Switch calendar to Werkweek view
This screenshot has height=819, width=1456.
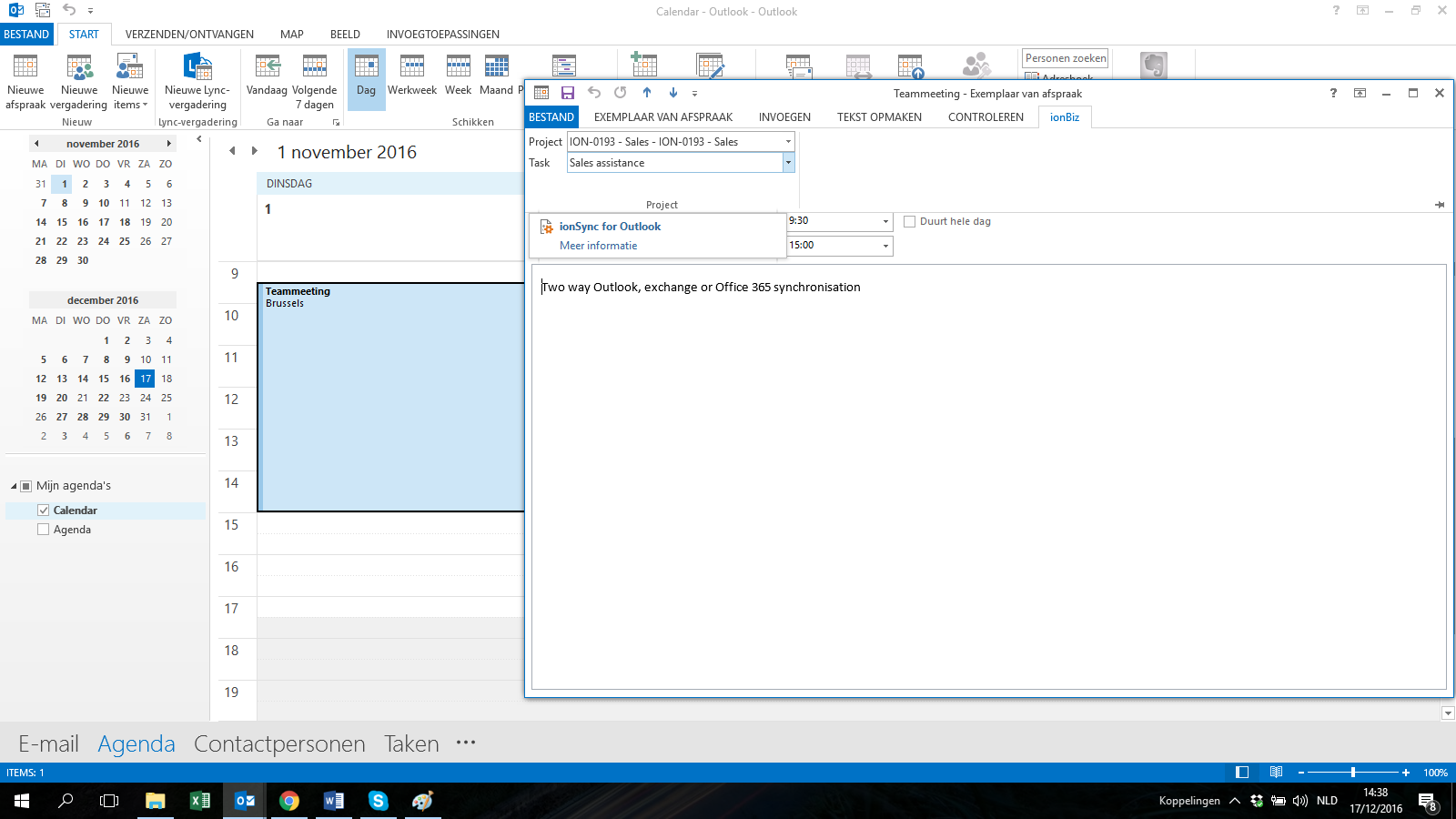(412, 75)
